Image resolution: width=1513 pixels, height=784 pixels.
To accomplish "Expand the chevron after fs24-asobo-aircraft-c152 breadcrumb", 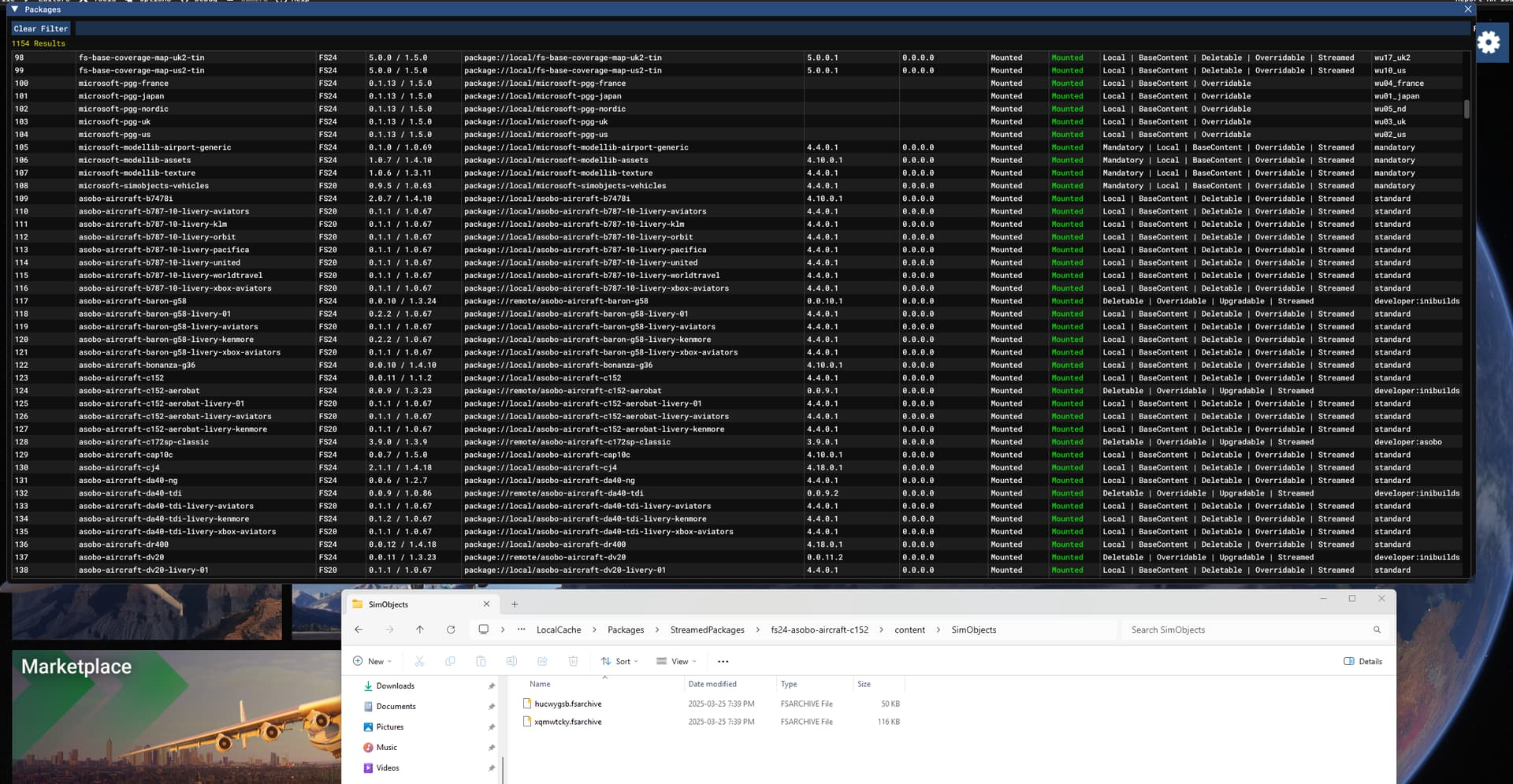I will click(x=882, y=630).
